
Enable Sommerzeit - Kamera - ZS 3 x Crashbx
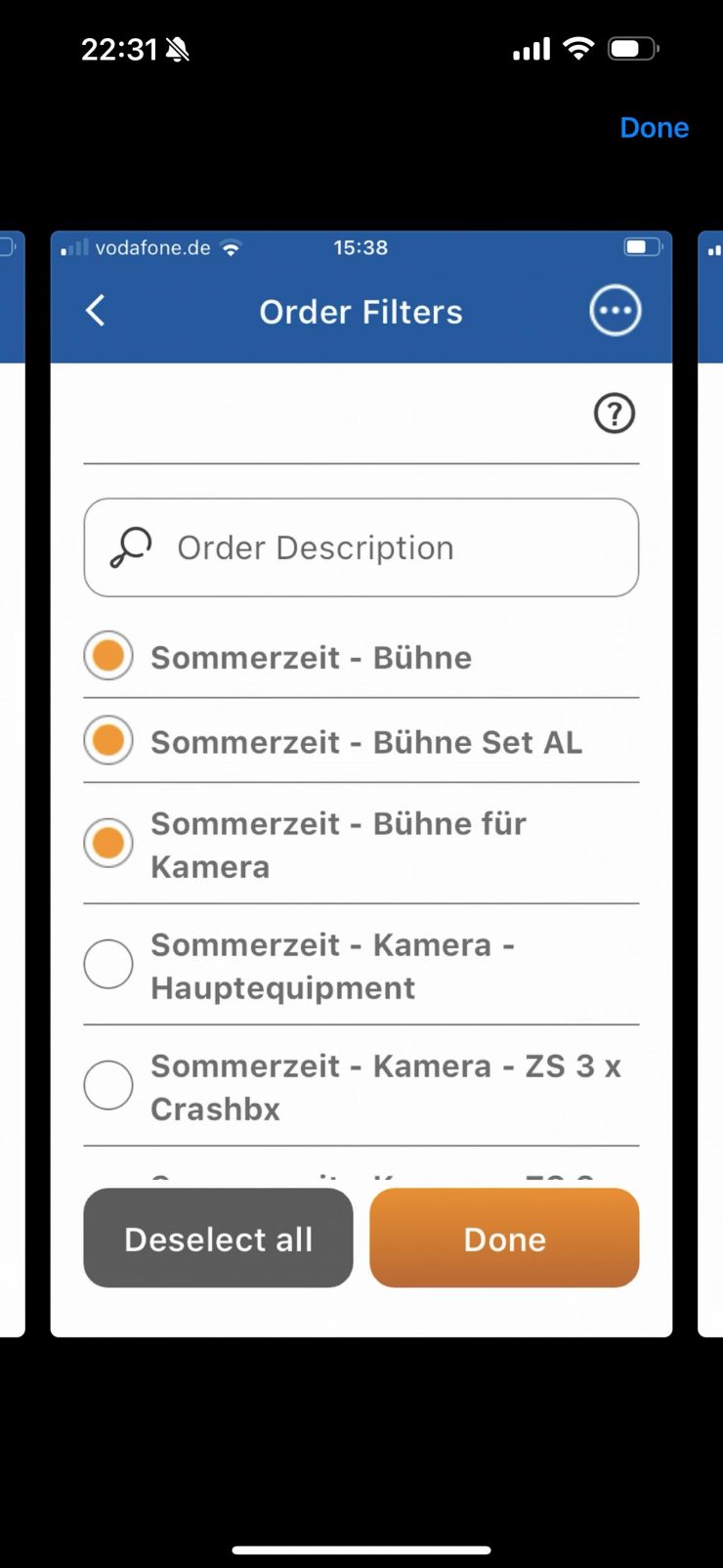108,1086
